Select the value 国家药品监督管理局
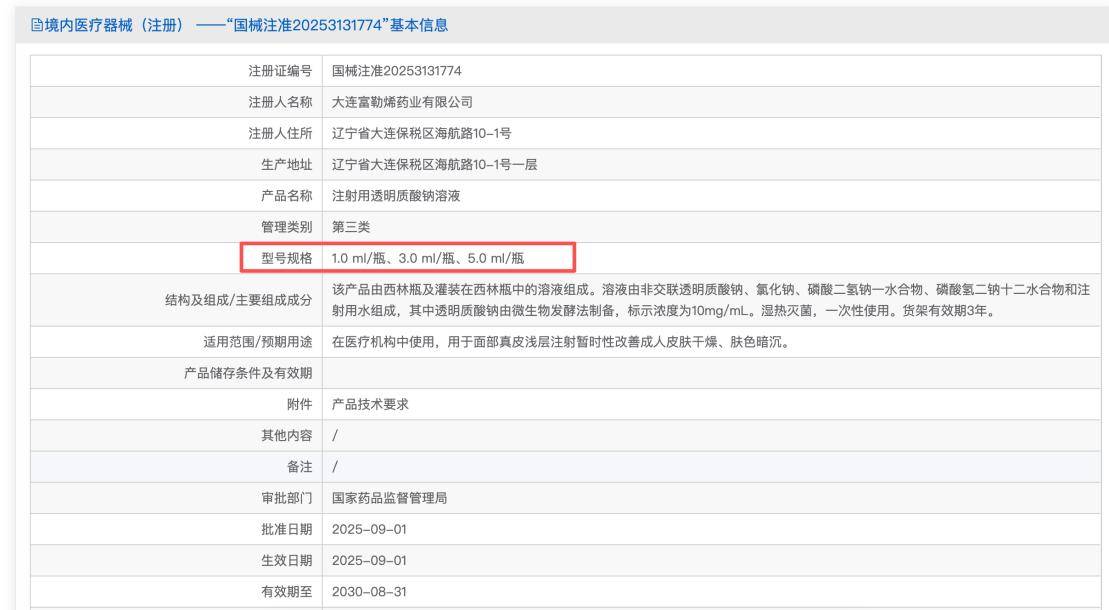 389,497
